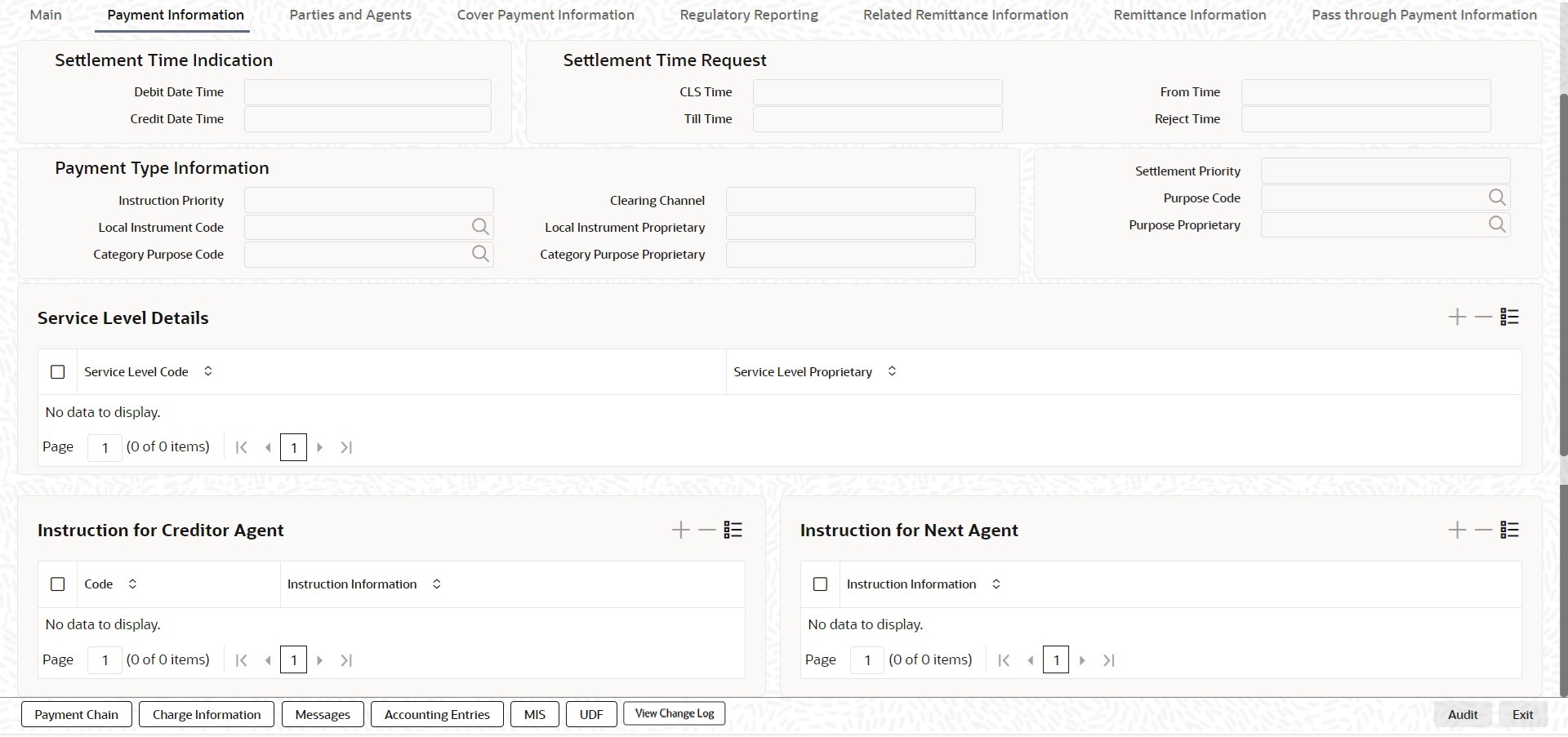Add row in Instruction for Next Agent
The width and height of the screenshot is (1568, 737).
tap(1457, 530)
